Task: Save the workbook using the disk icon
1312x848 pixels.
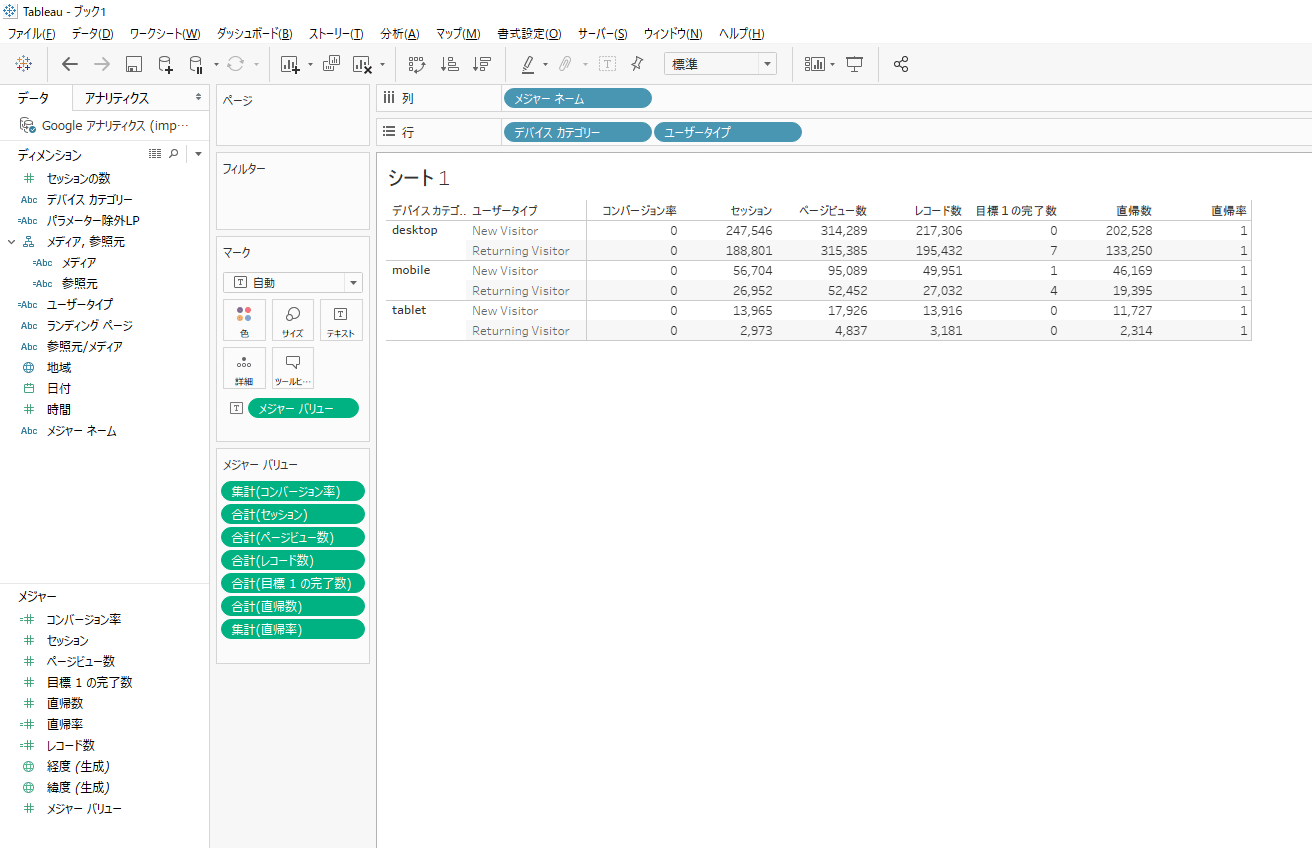Action: [133, 64]
